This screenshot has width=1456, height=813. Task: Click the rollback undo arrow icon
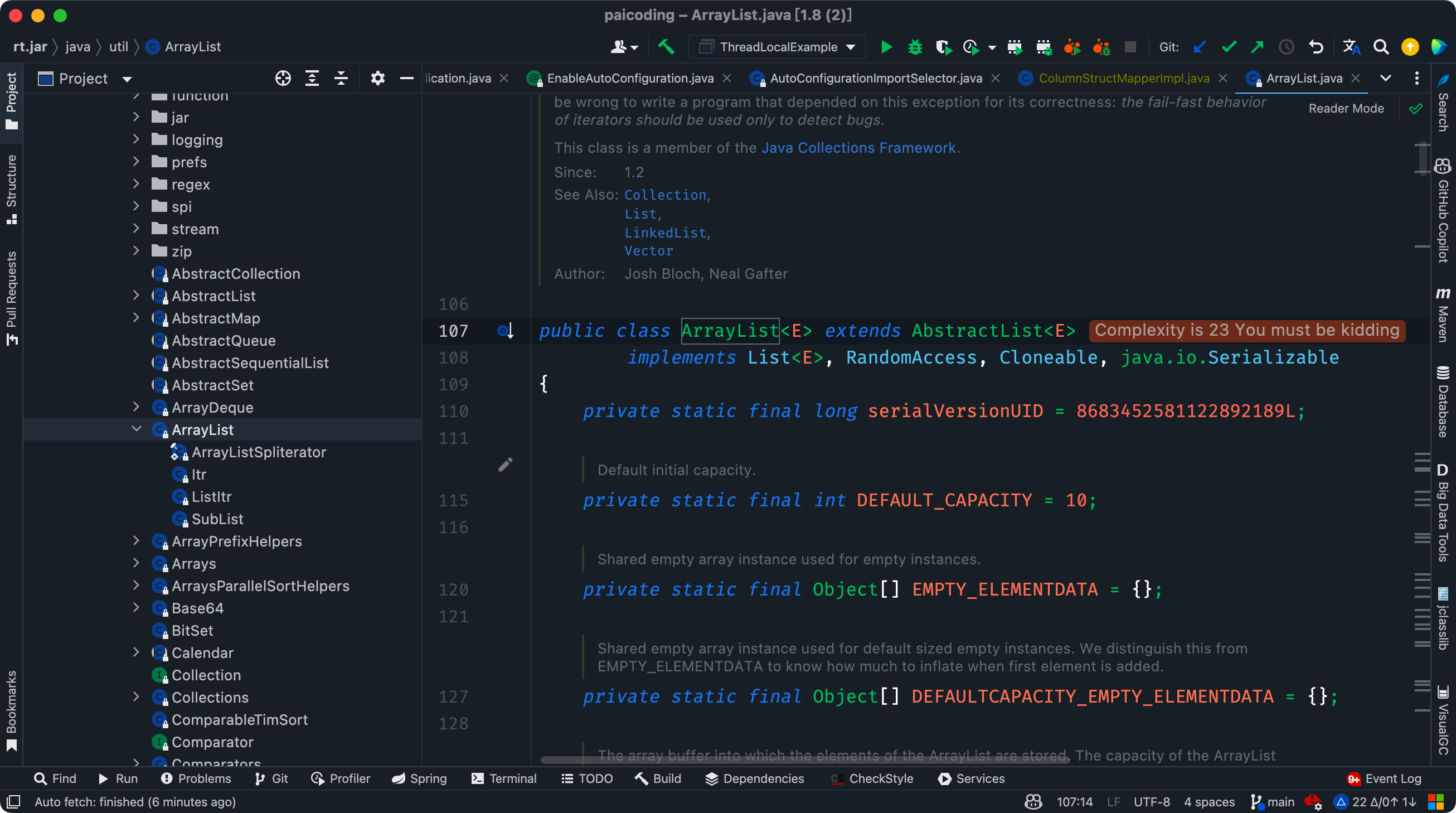pos(1316,47)
